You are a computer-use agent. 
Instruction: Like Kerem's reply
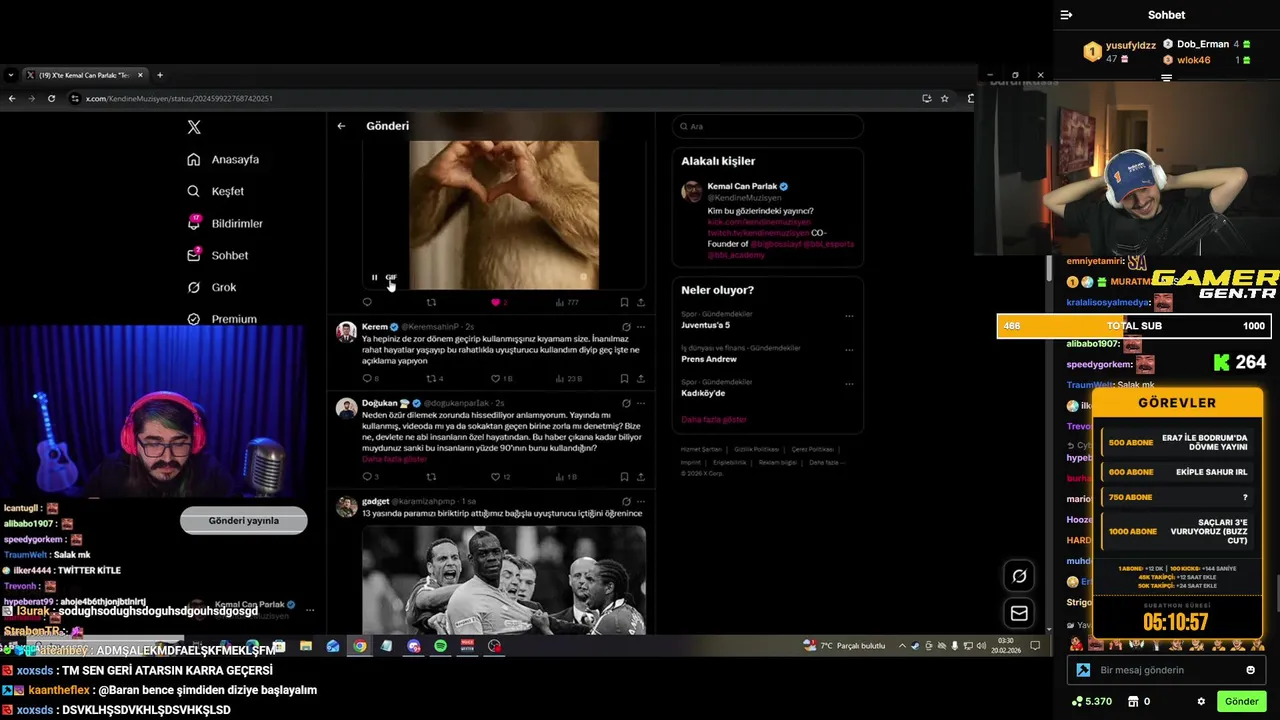point(495,379)
